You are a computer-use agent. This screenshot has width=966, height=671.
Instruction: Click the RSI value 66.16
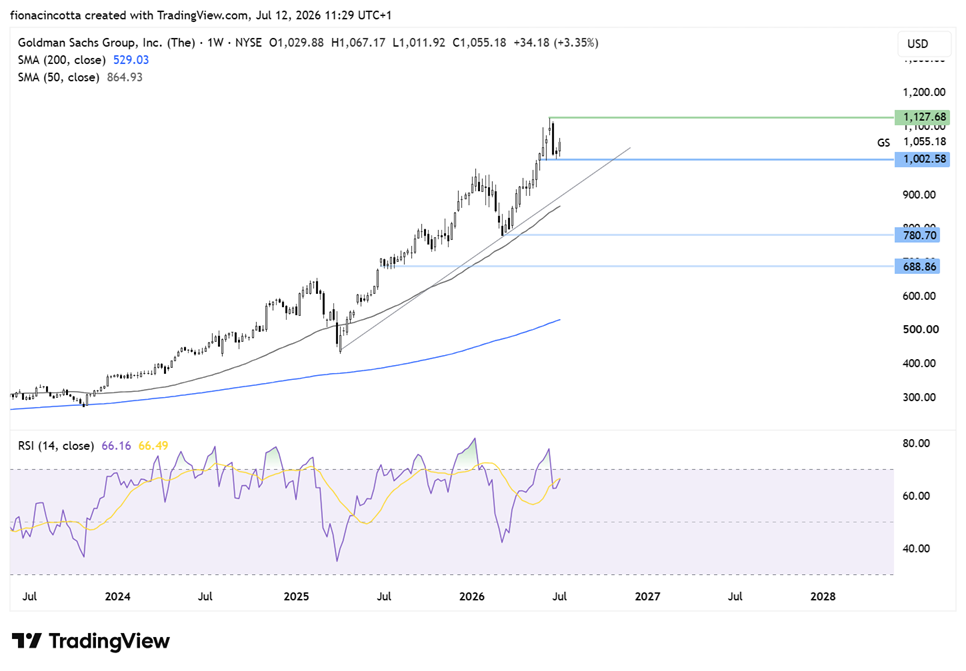tap(116, 445)
